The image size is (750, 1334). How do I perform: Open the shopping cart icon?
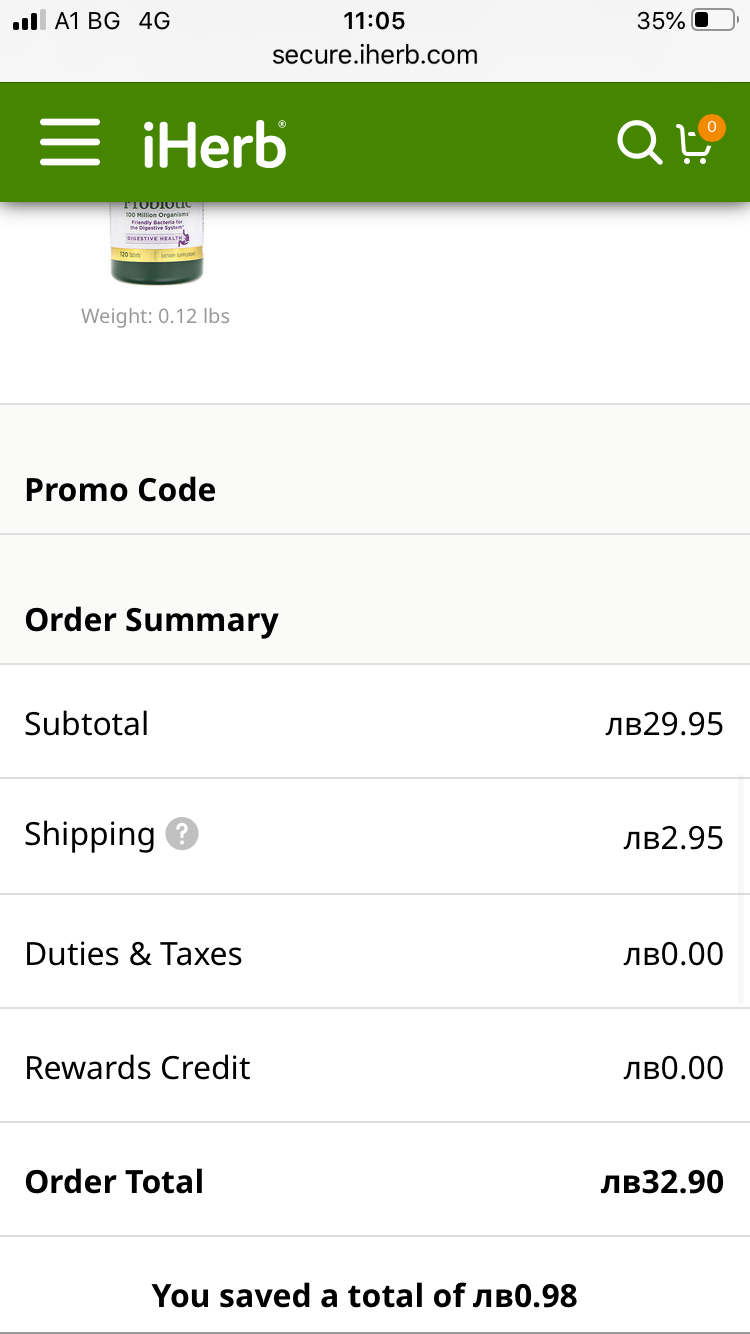[x=692, y=146]
